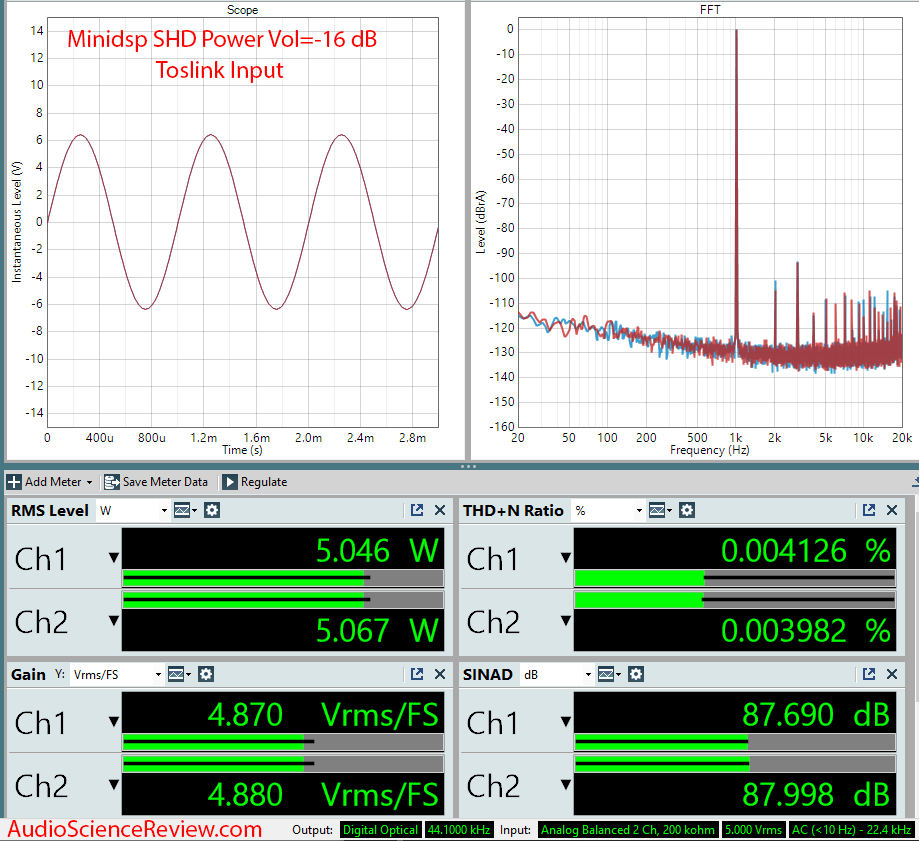Expand Ch1 arrow in SINAD meter
Image resolution: width=919 pixels, height=841 pixels.
click(566, 722)
